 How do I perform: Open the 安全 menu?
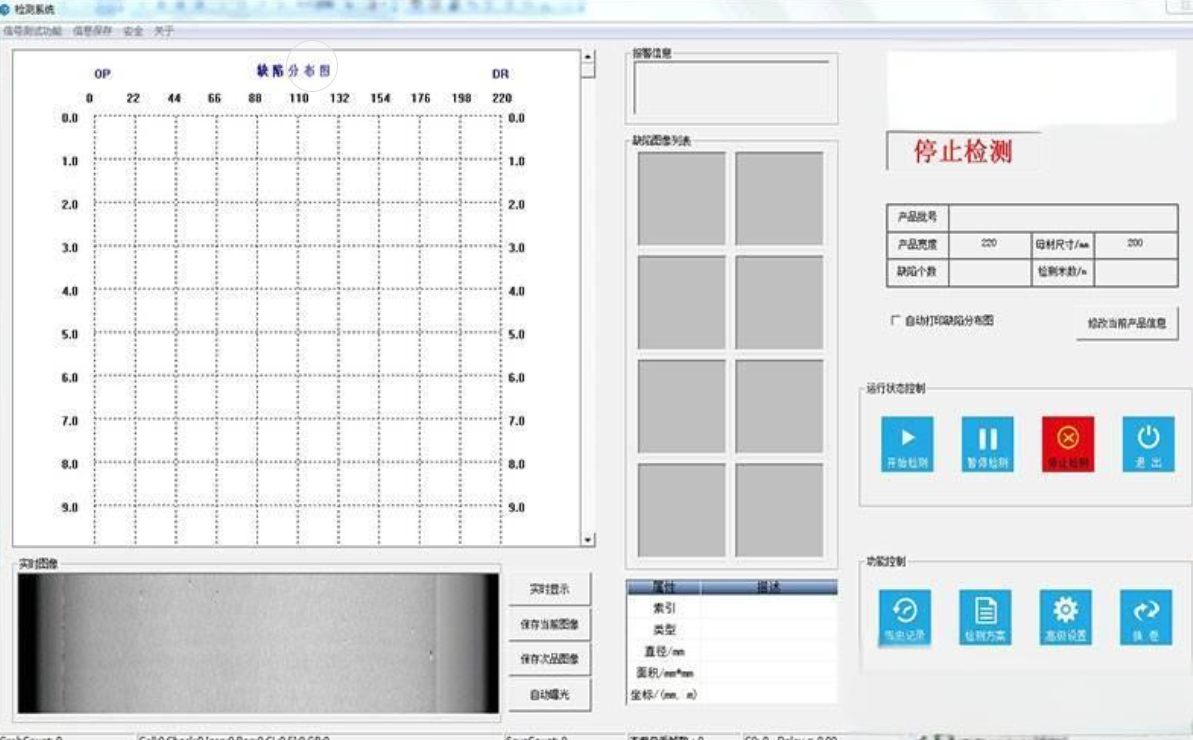(x=133, y=31)
